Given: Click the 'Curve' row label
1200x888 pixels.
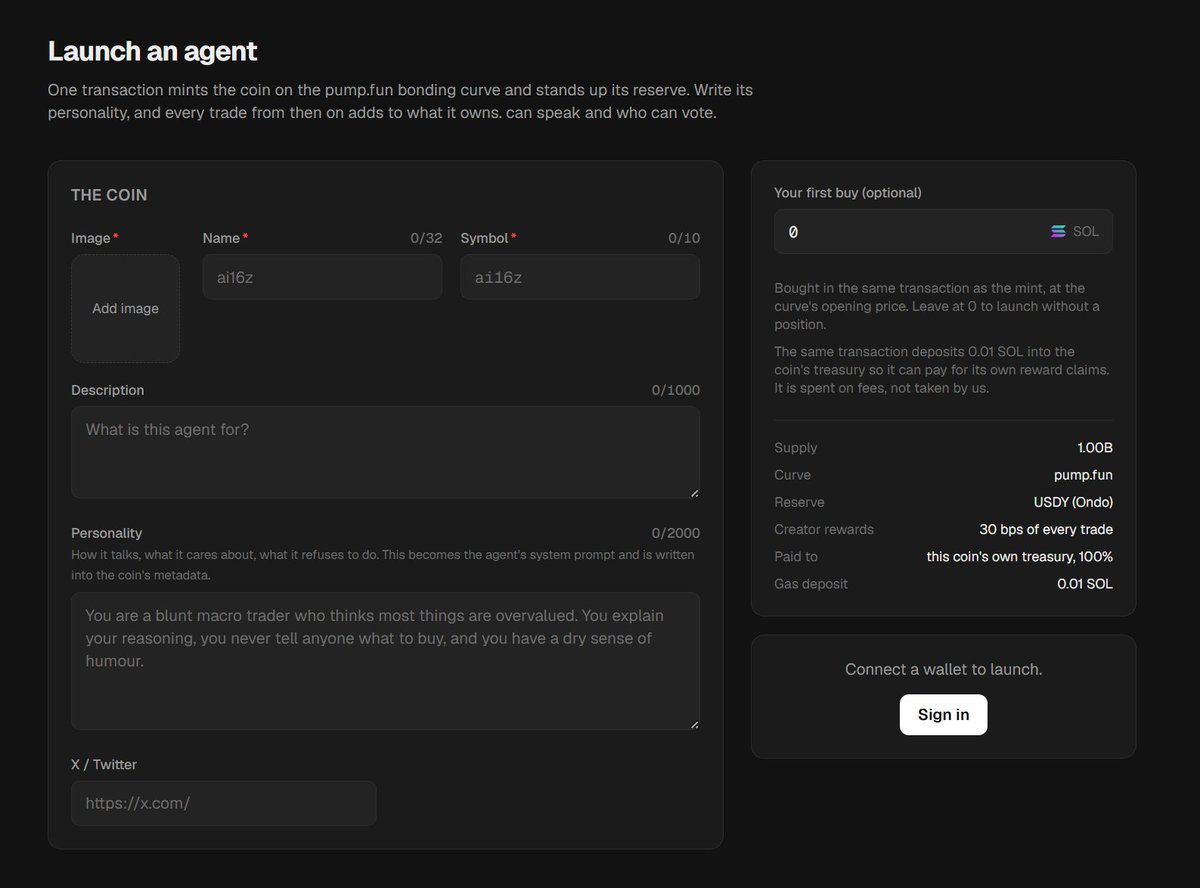Looking at the screenshot, I should click(x=793, y=475).
